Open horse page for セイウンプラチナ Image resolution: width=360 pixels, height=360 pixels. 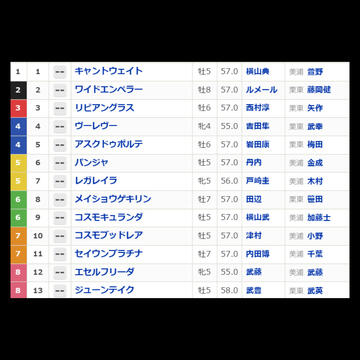click(x=109, y=254)
